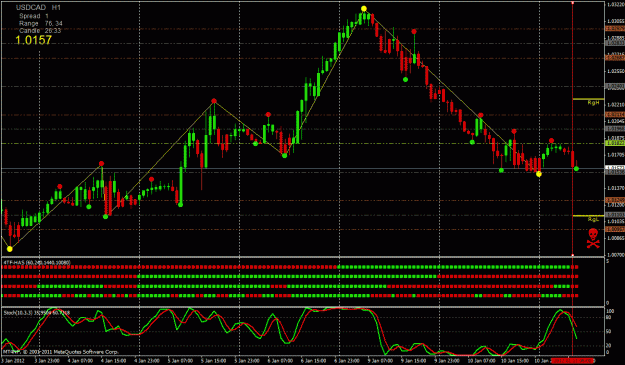625x365 pixels.
Task: Click the RgH range-high label
Action: pos(593,103)
